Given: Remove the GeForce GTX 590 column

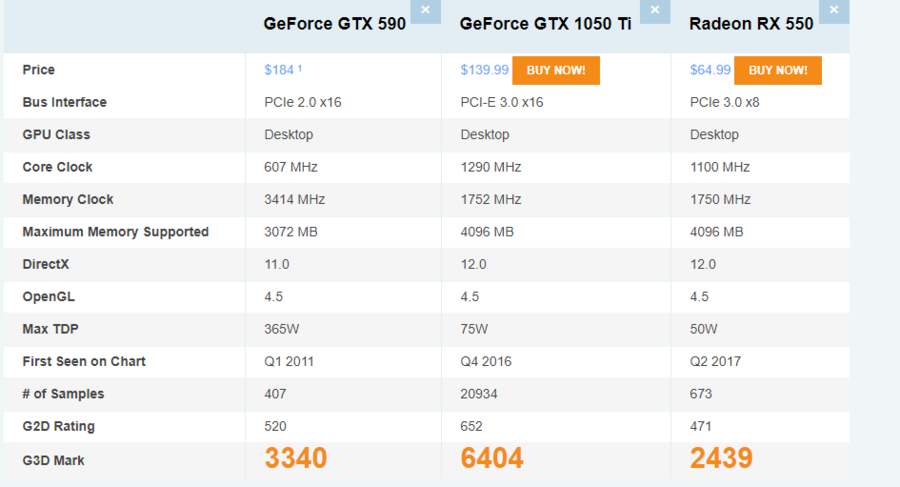Looking at the screenshot, I should click(x=425, y=10).
